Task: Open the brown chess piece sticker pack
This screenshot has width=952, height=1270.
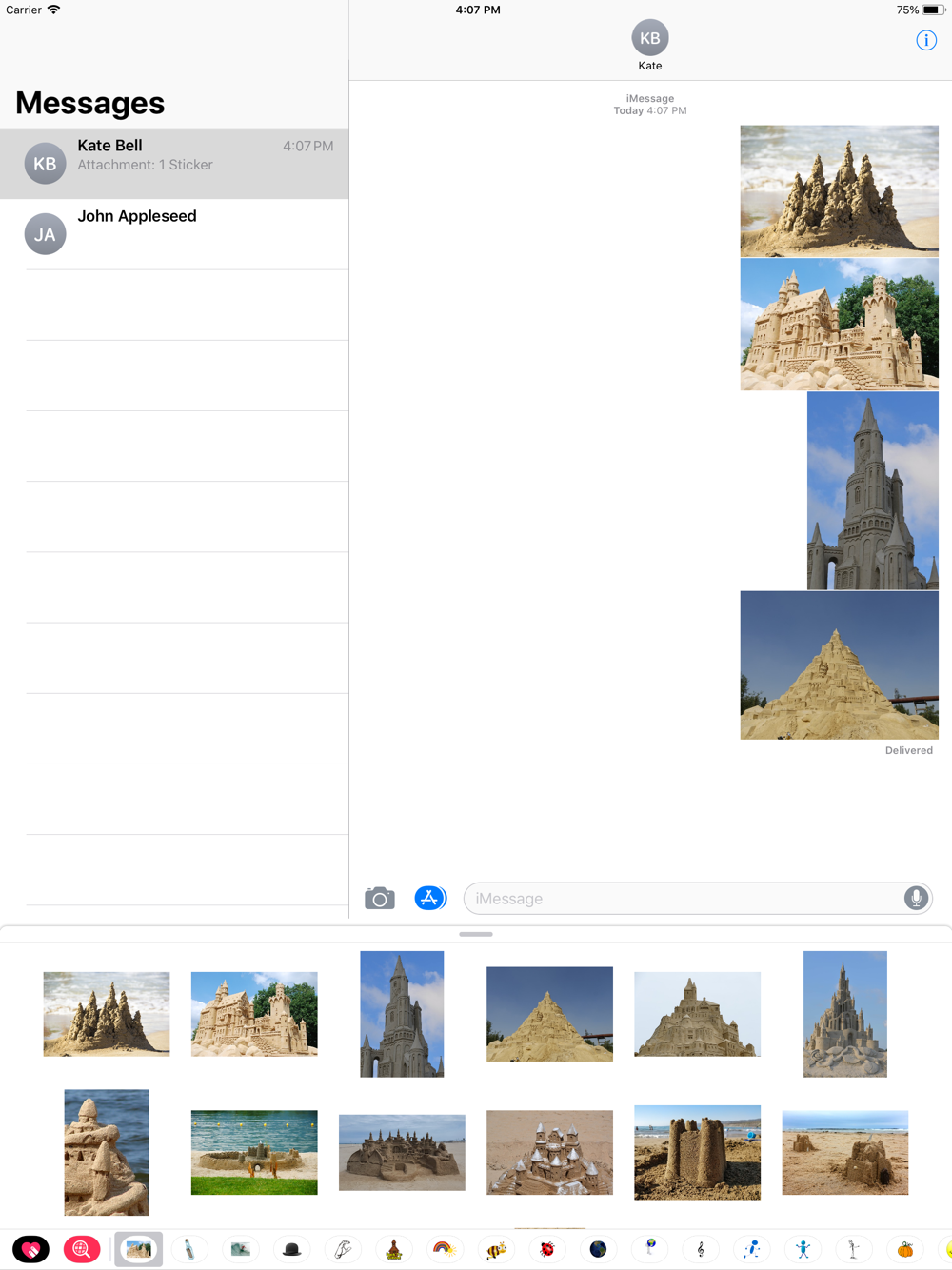Action: (x=394, y=1249)
